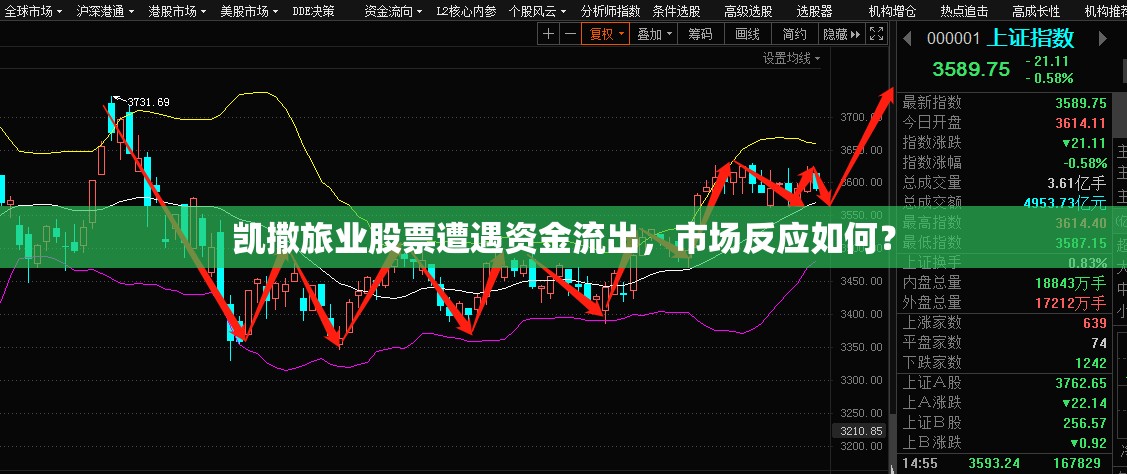Click the 上证指数 title
Viewport: 1127px width, 474px height.
click(1032, 37)
